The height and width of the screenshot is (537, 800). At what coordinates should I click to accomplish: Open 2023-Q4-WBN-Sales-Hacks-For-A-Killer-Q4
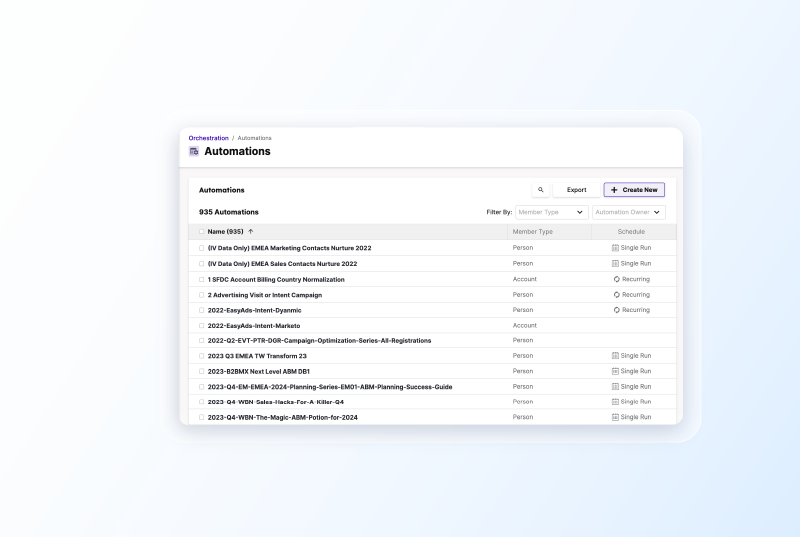tap(276, 402)
